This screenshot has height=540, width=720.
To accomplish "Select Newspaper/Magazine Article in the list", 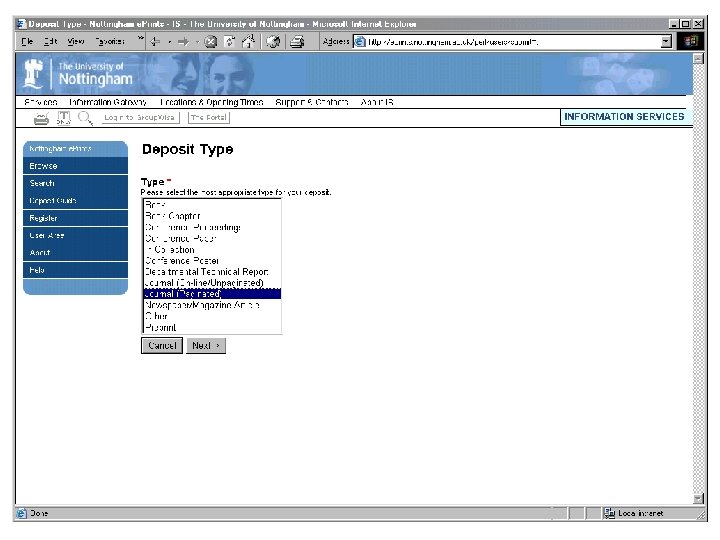I will click(x=212, y=305).
